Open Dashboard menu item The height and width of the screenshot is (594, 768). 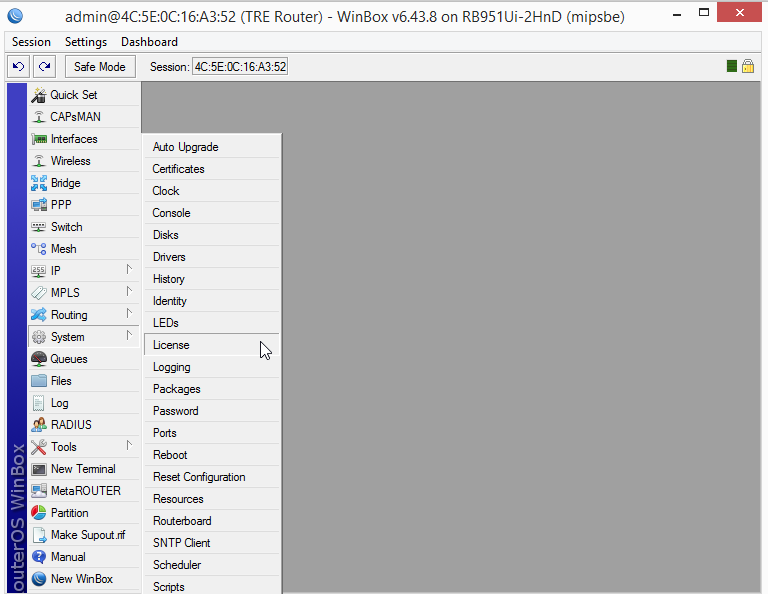pyautogui.click(x=149, y=42)
